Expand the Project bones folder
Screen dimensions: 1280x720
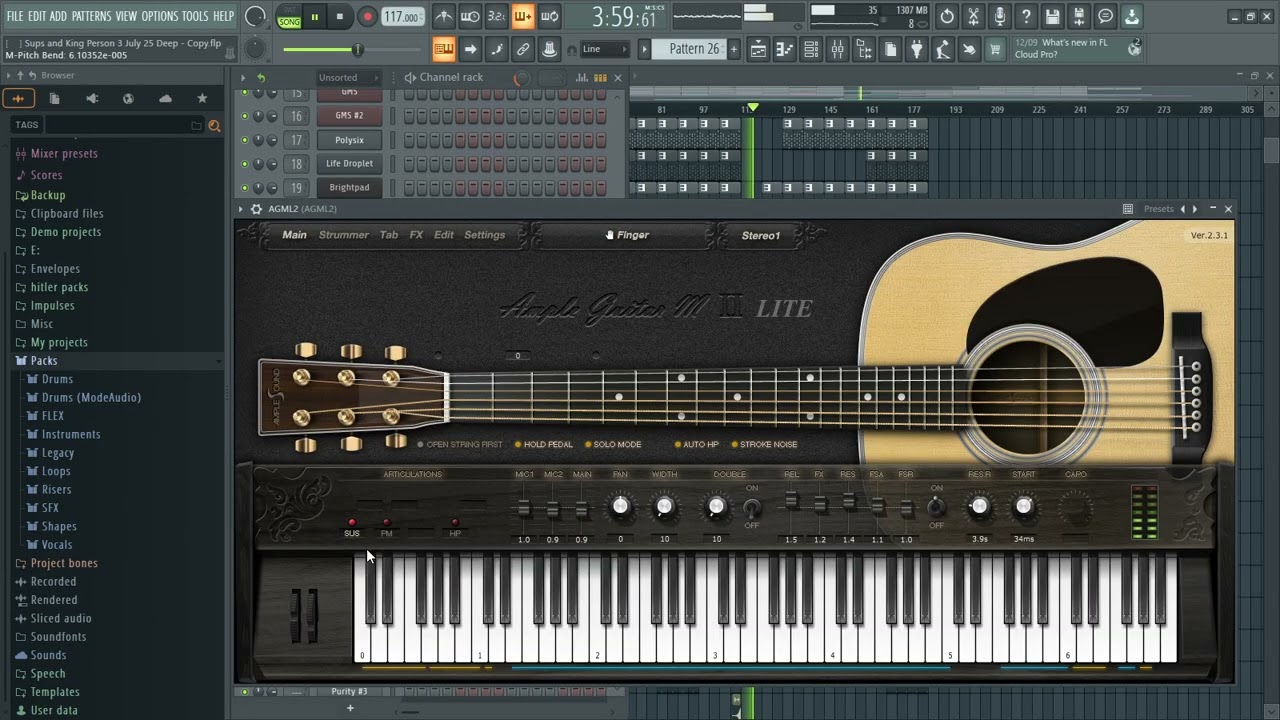click(64, 564)
